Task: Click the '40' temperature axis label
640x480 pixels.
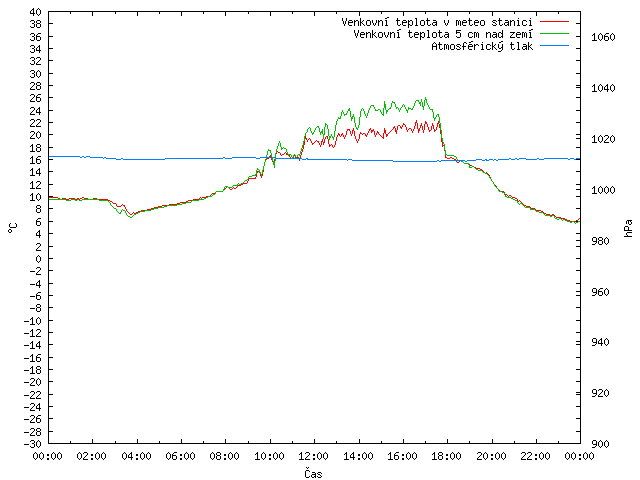Action: click(36, 12)
